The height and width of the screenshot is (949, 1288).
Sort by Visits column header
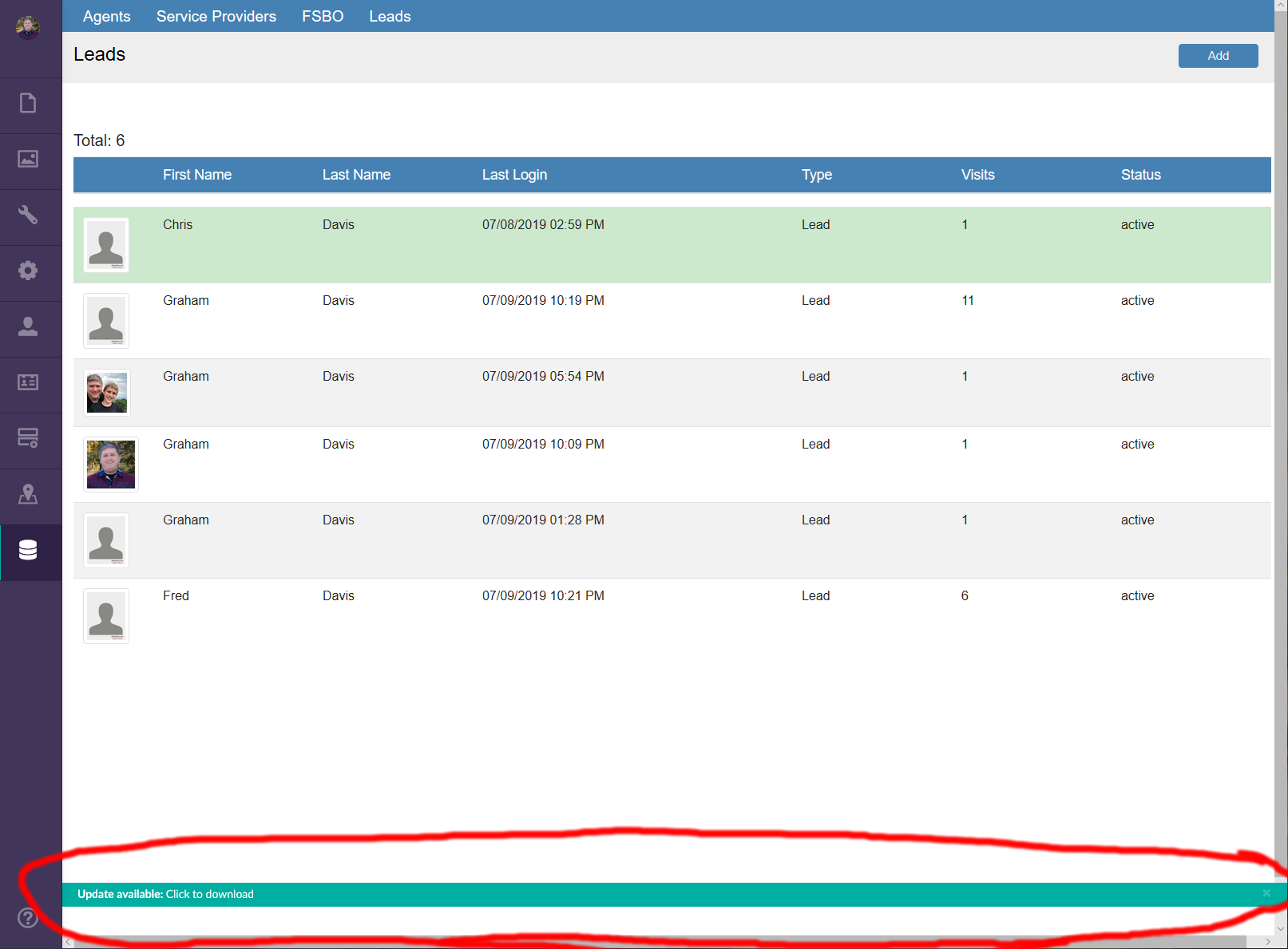point(977,175)
